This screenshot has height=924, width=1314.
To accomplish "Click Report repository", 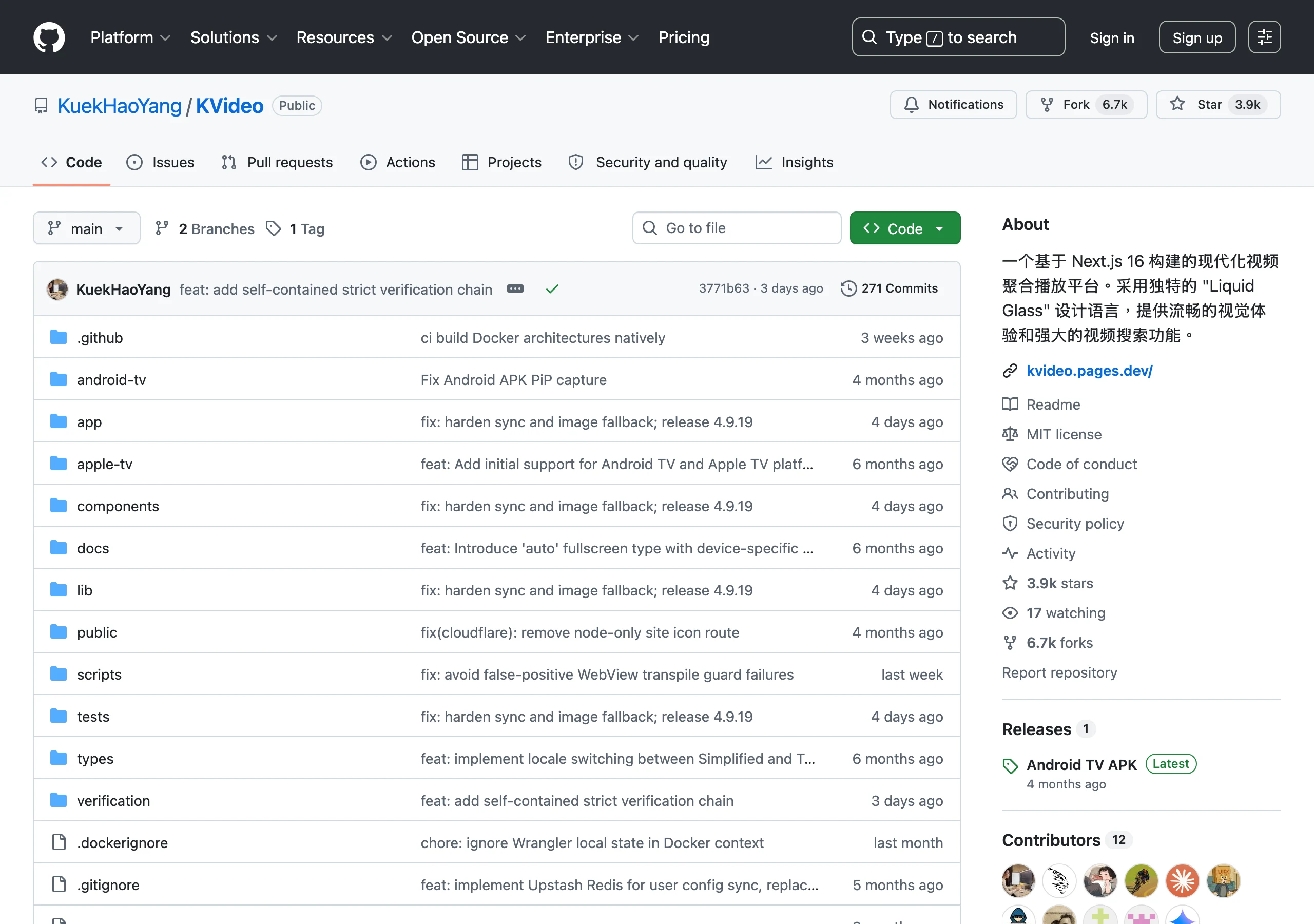I will tap(1059, 672).
